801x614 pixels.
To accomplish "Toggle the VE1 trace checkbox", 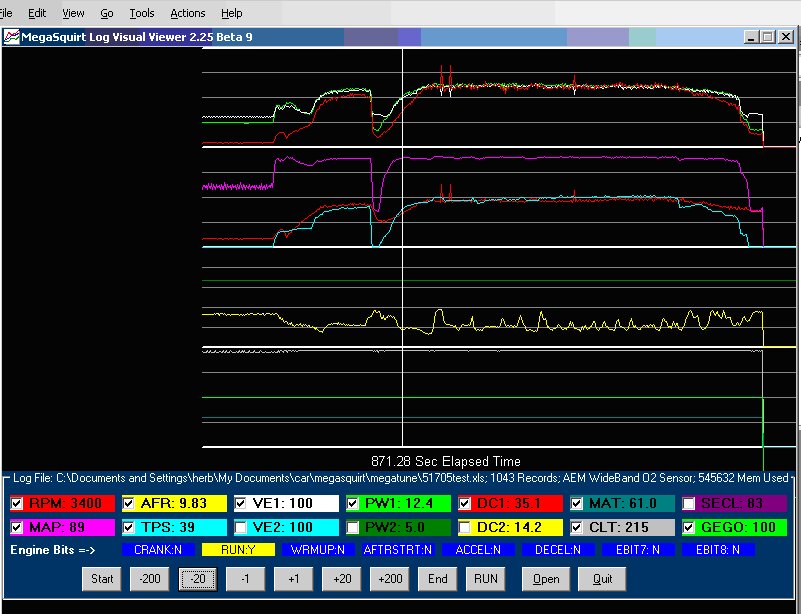I will pos(241,504).
